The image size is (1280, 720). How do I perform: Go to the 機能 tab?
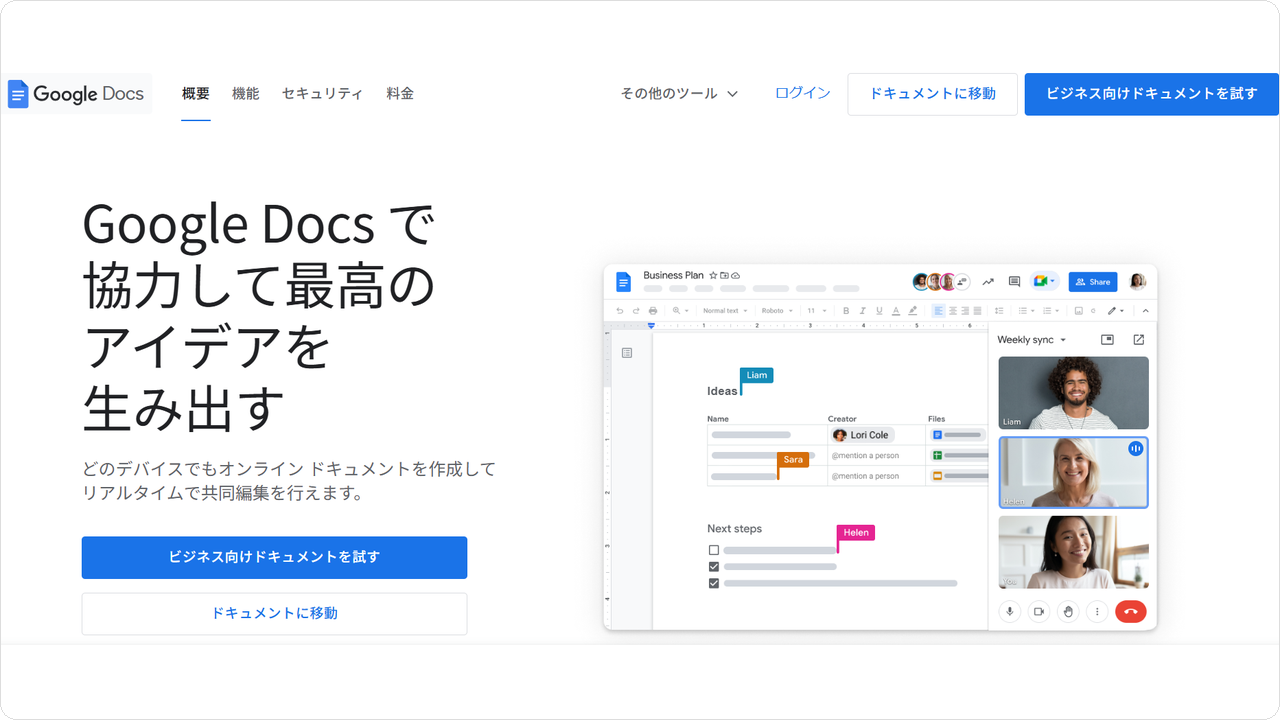click(x=245, y=94)
